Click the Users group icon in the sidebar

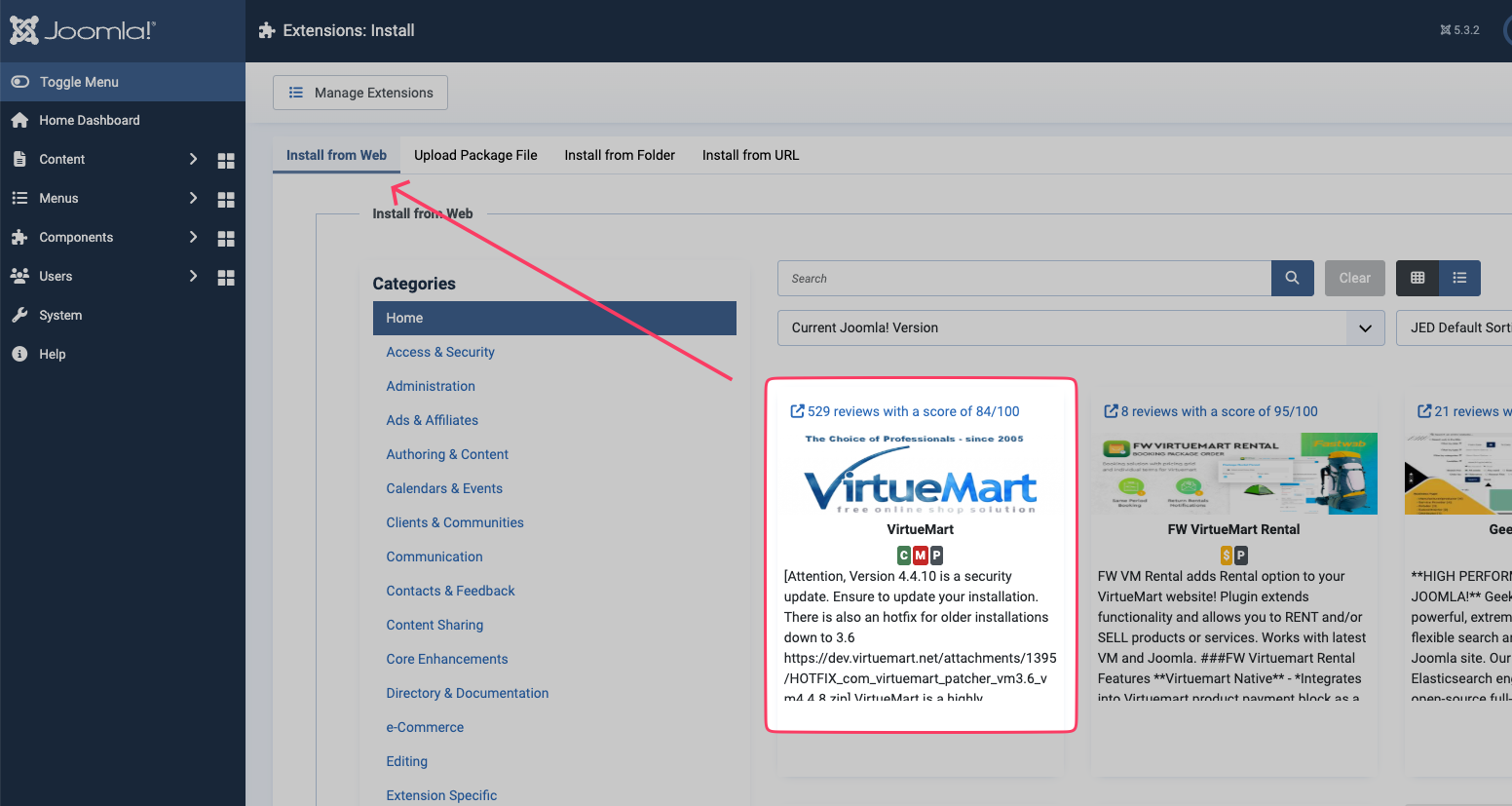pyautogui.click(x=19, y=276)
